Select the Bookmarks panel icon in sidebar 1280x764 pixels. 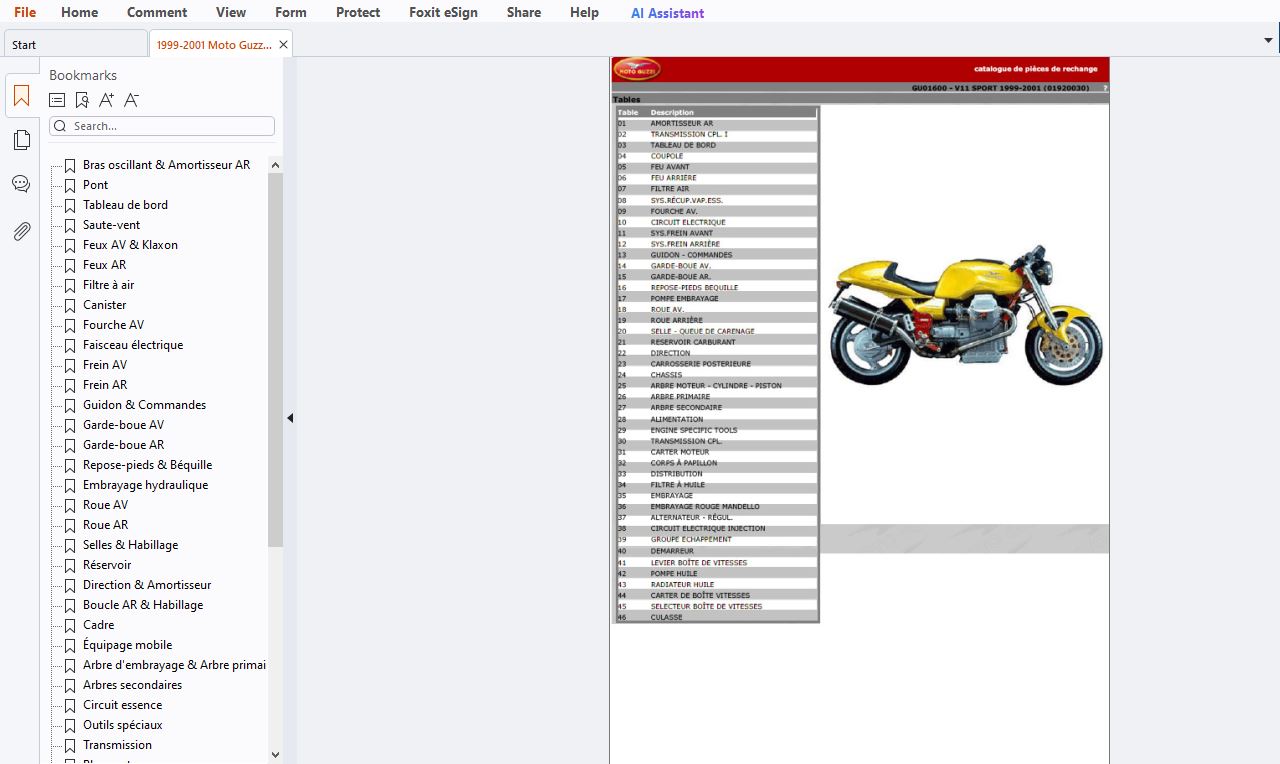pos(21,97)
